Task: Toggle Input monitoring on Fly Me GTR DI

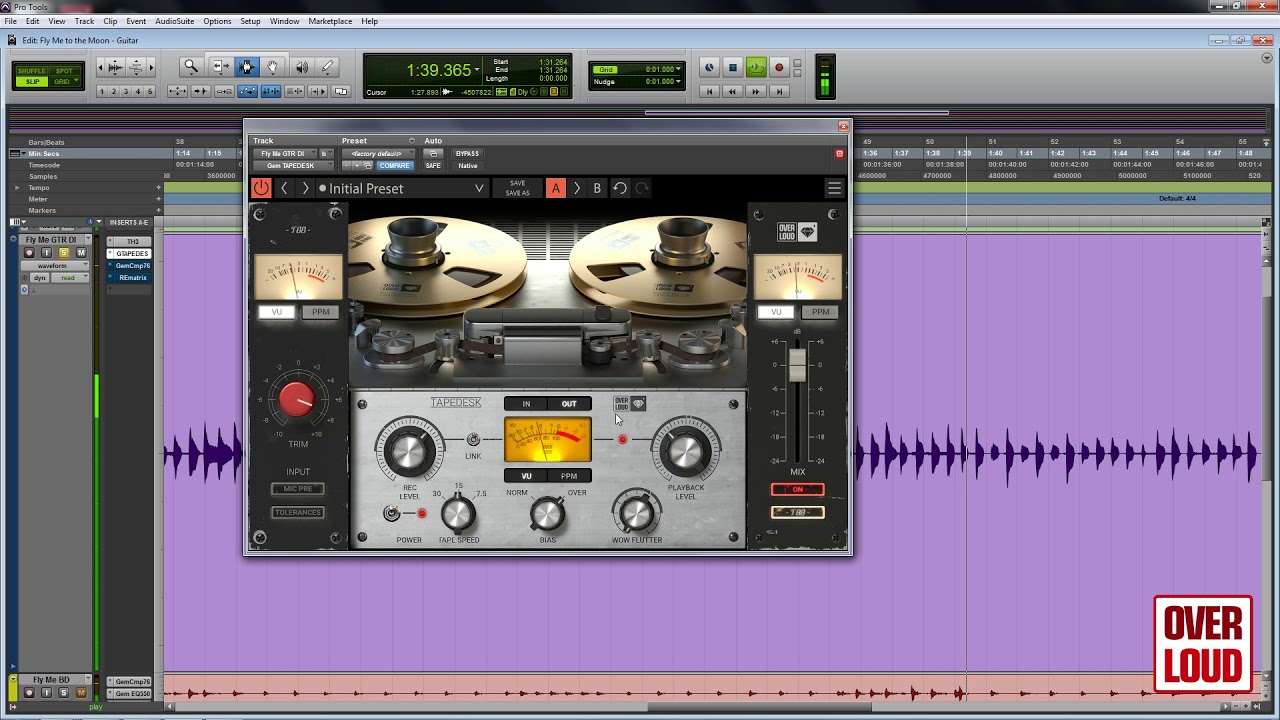Action: (46, 253)
